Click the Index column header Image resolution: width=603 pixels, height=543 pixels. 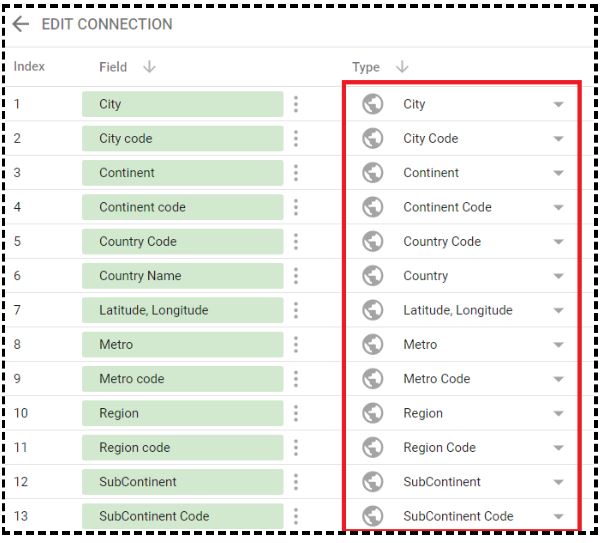click(x=29, y=66)
